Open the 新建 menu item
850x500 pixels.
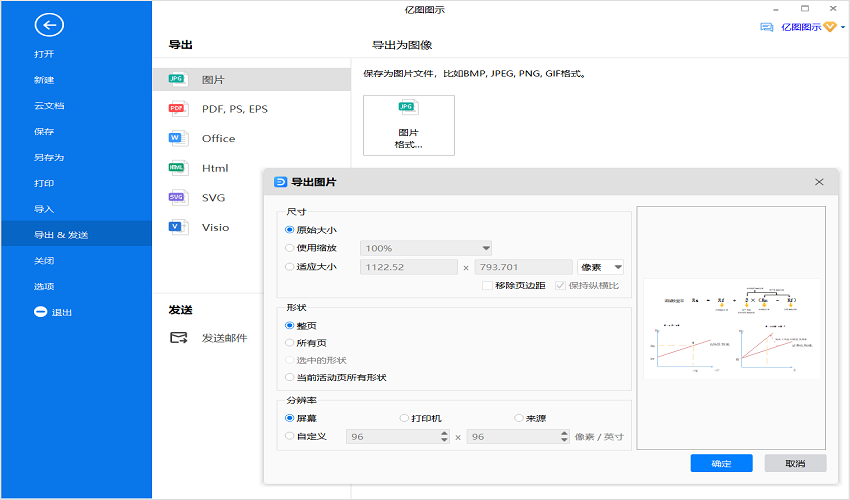tap(44, 80)
